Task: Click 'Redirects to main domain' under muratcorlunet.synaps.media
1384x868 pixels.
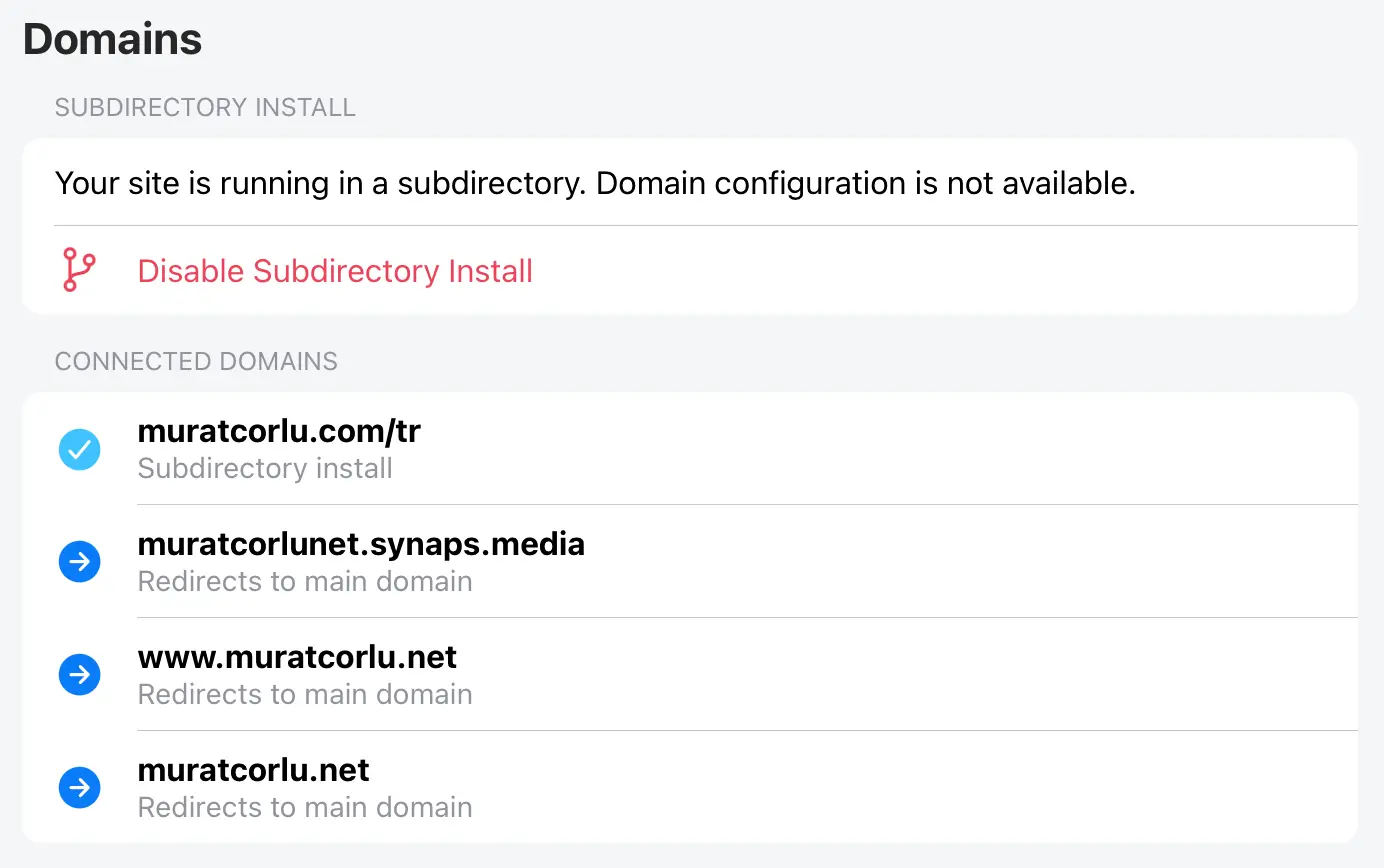Action: click(305, 581)
